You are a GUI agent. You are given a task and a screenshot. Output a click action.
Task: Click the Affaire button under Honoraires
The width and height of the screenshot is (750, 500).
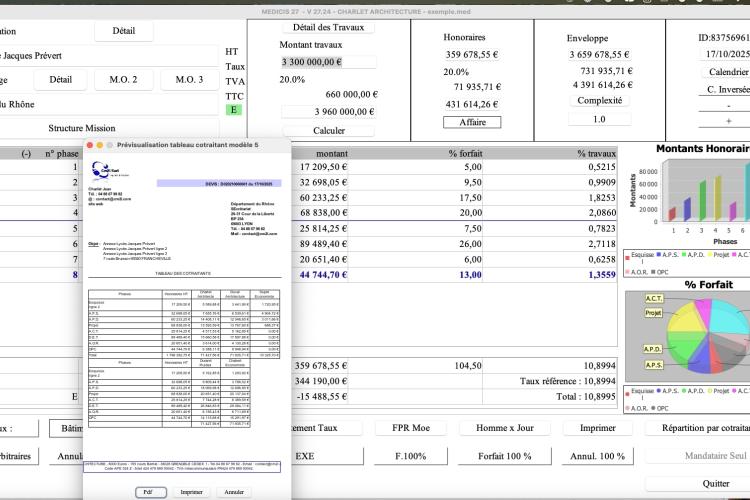[472, 122]
